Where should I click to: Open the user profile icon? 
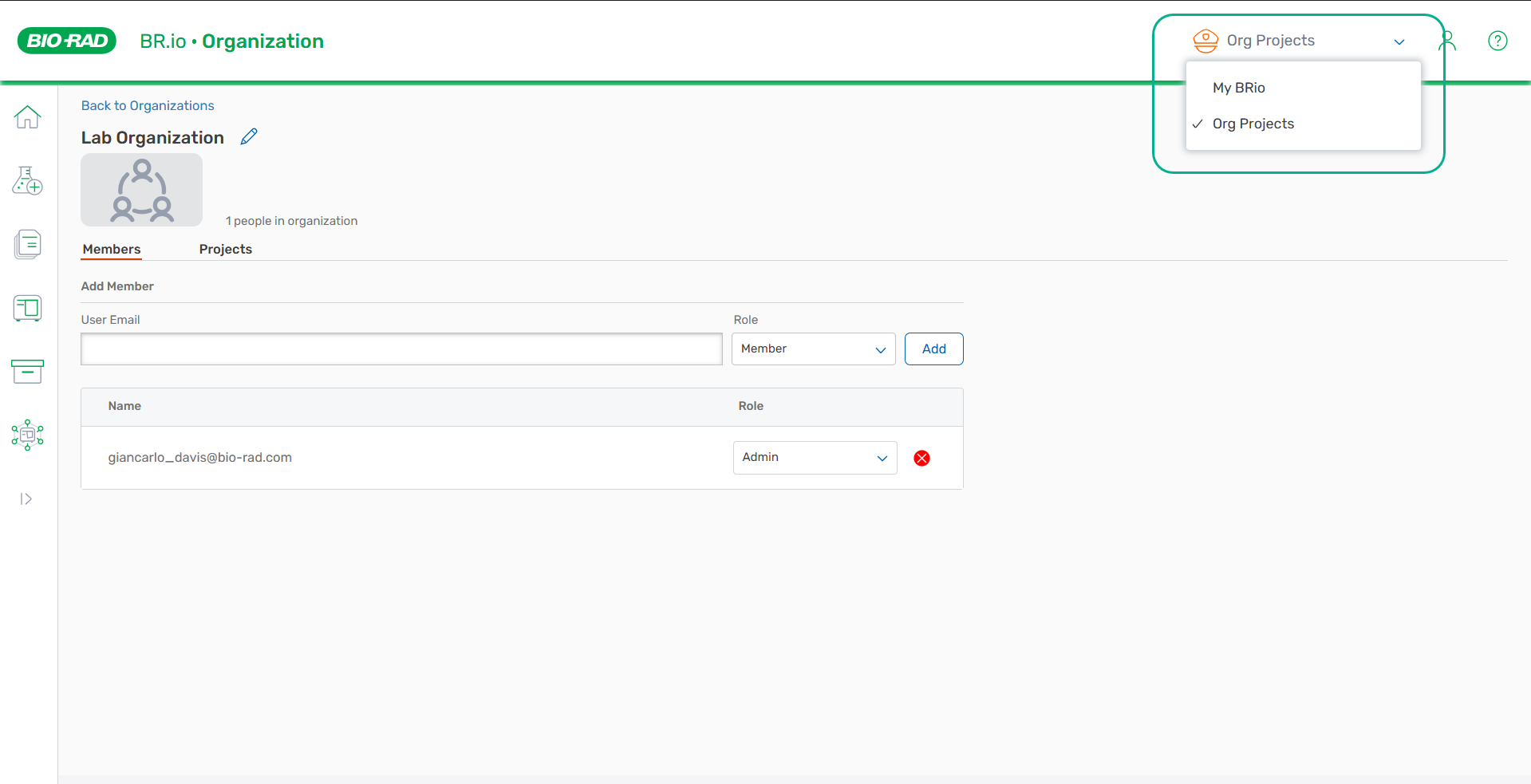[1446, 41]
